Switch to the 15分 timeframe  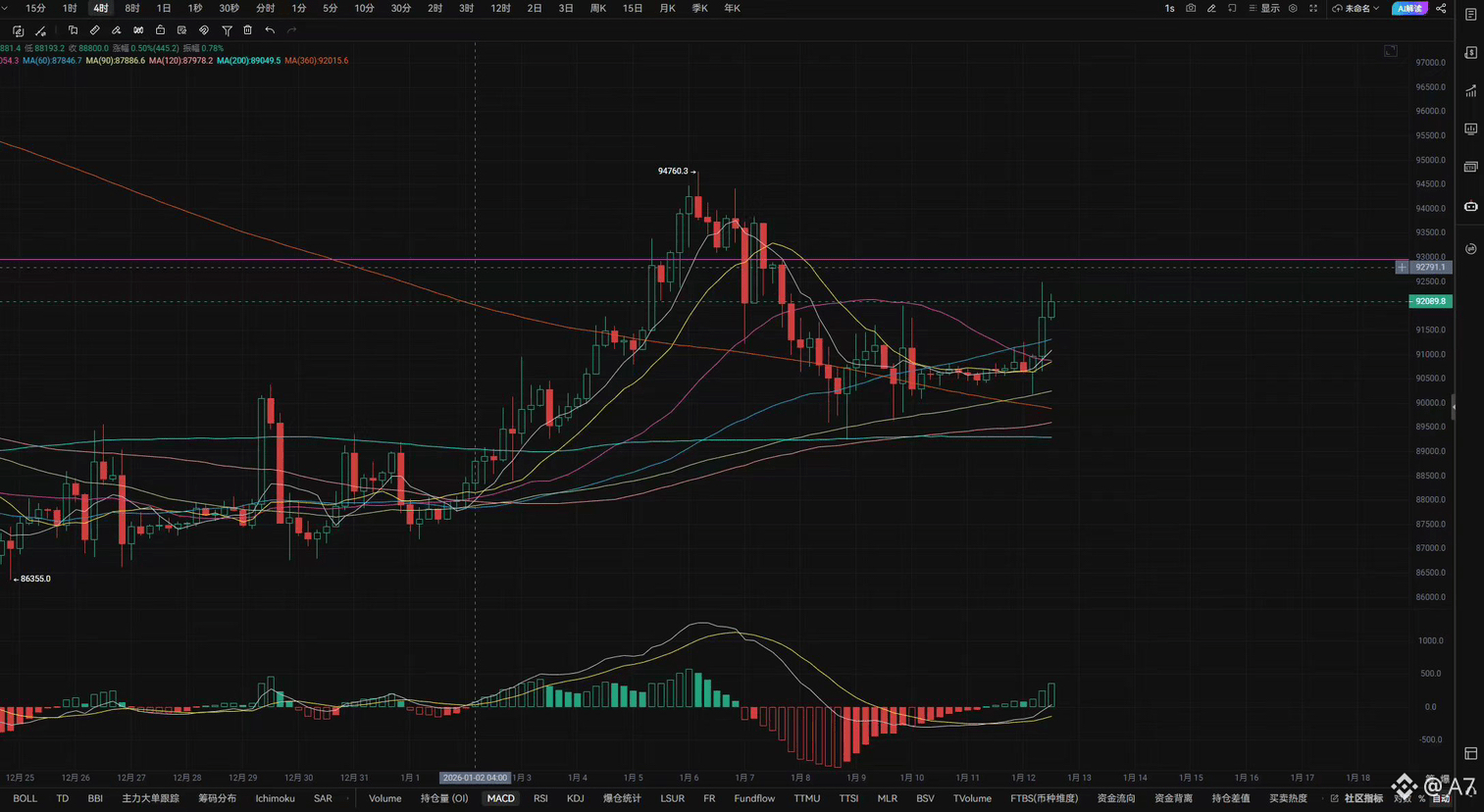click(x=35, y=8)
